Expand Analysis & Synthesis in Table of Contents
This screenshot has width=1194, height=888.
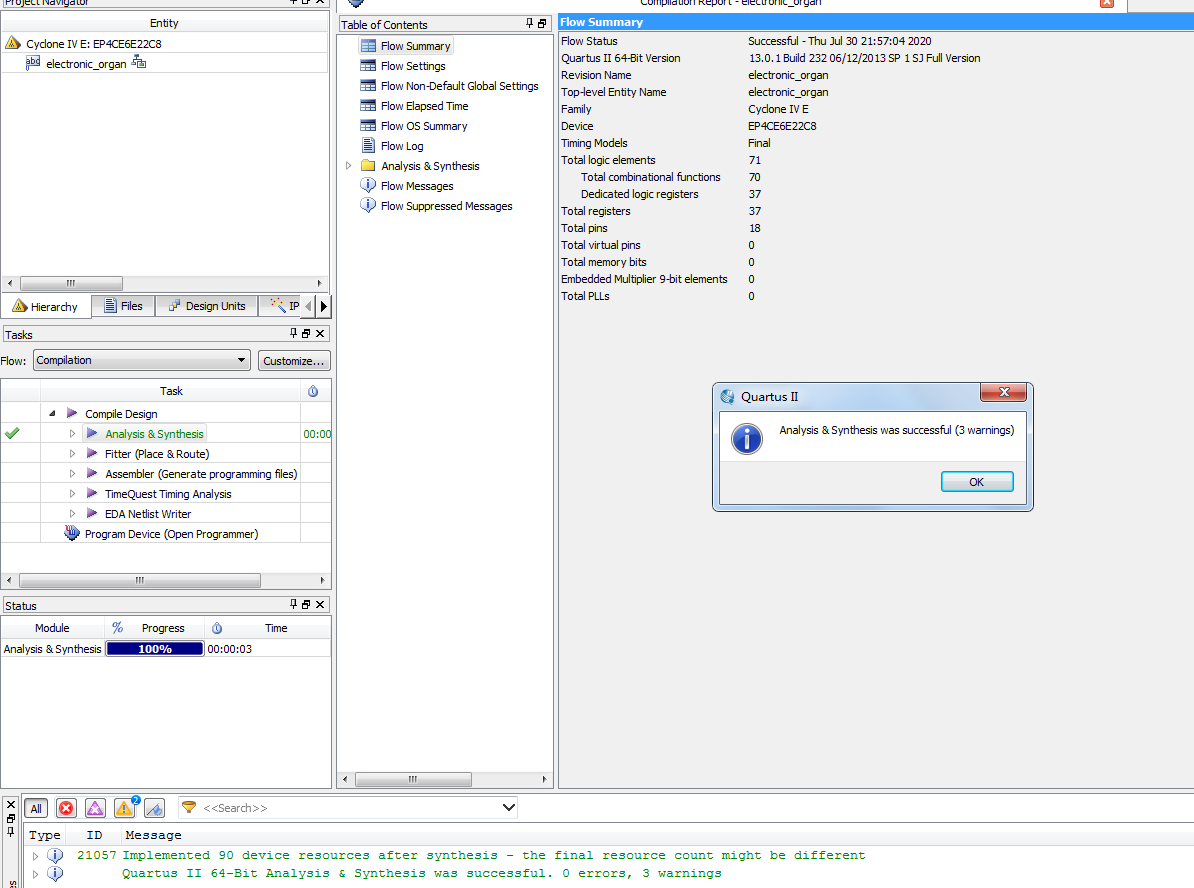click(349, 165)
